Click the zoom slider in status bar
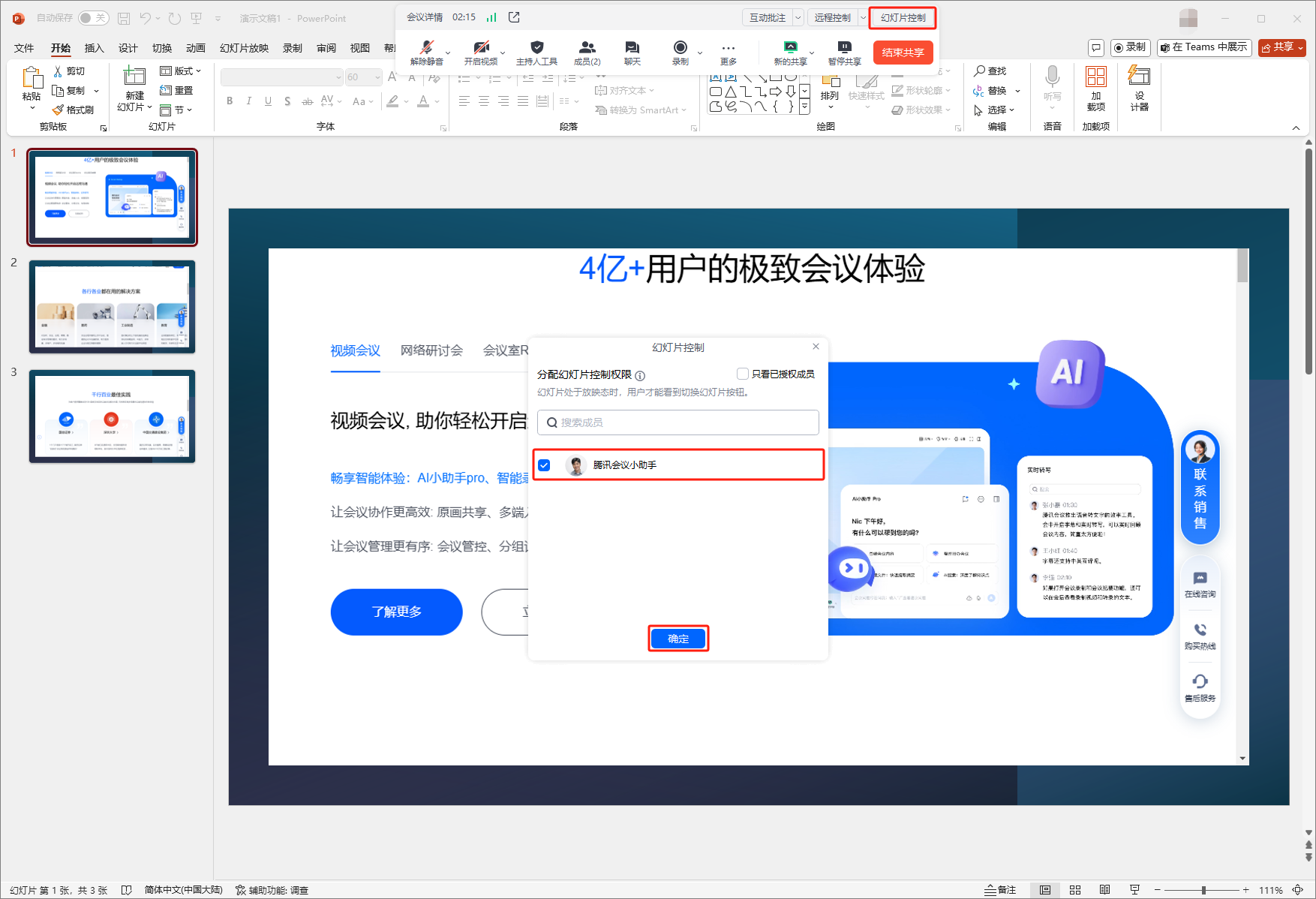Screen dimensions: 1316x899 (x=1202, y=890)
